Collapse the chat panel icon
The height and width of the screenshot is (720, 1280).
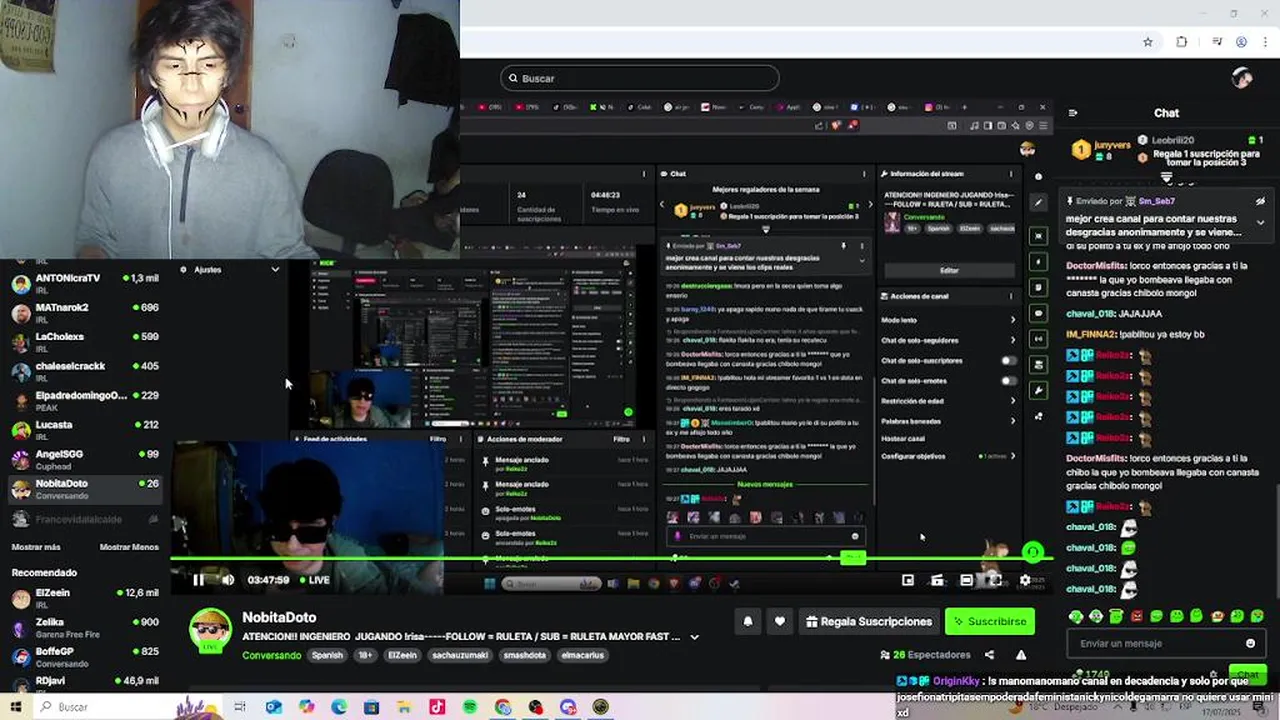coord(1072,113)
